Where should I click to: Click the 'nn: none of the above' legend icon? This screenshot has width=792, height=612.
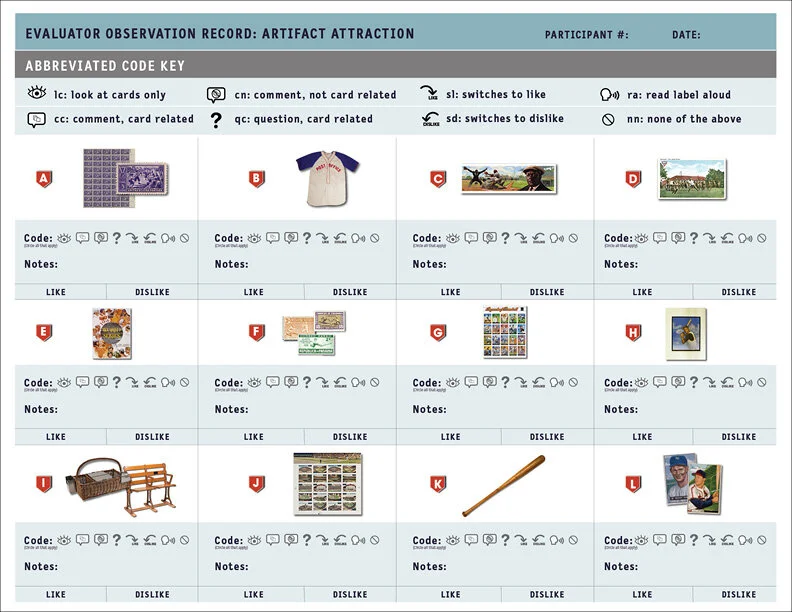pyautogui.click(x=608, y=120)
